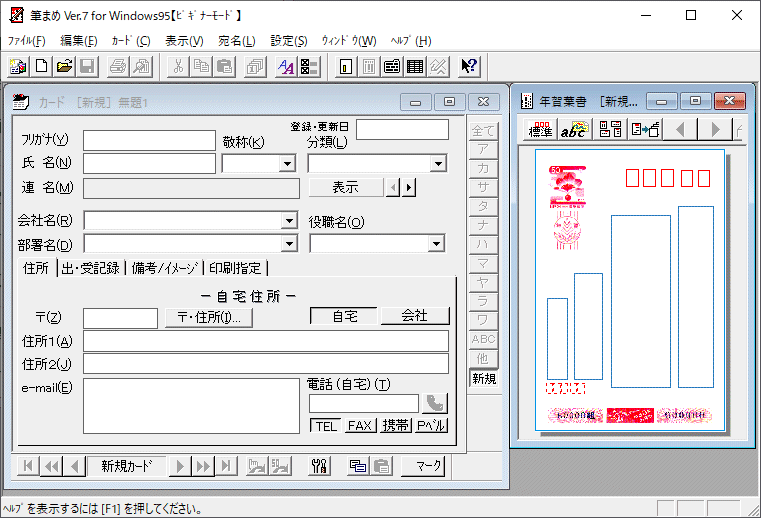
Task: Open print preview magnifier icon
Action: tap(141, 67)
